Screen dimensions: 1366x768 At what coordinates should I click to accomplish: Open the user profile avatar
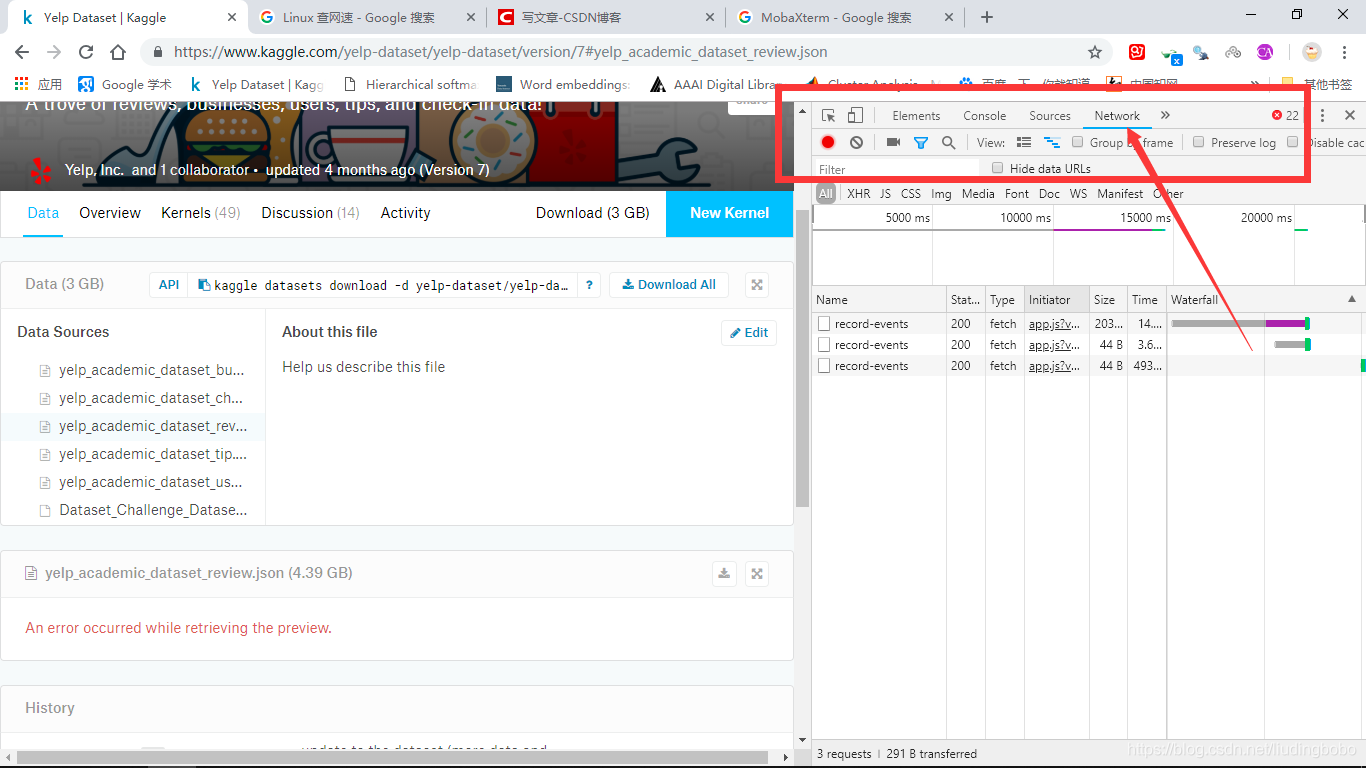point(1312,52)
